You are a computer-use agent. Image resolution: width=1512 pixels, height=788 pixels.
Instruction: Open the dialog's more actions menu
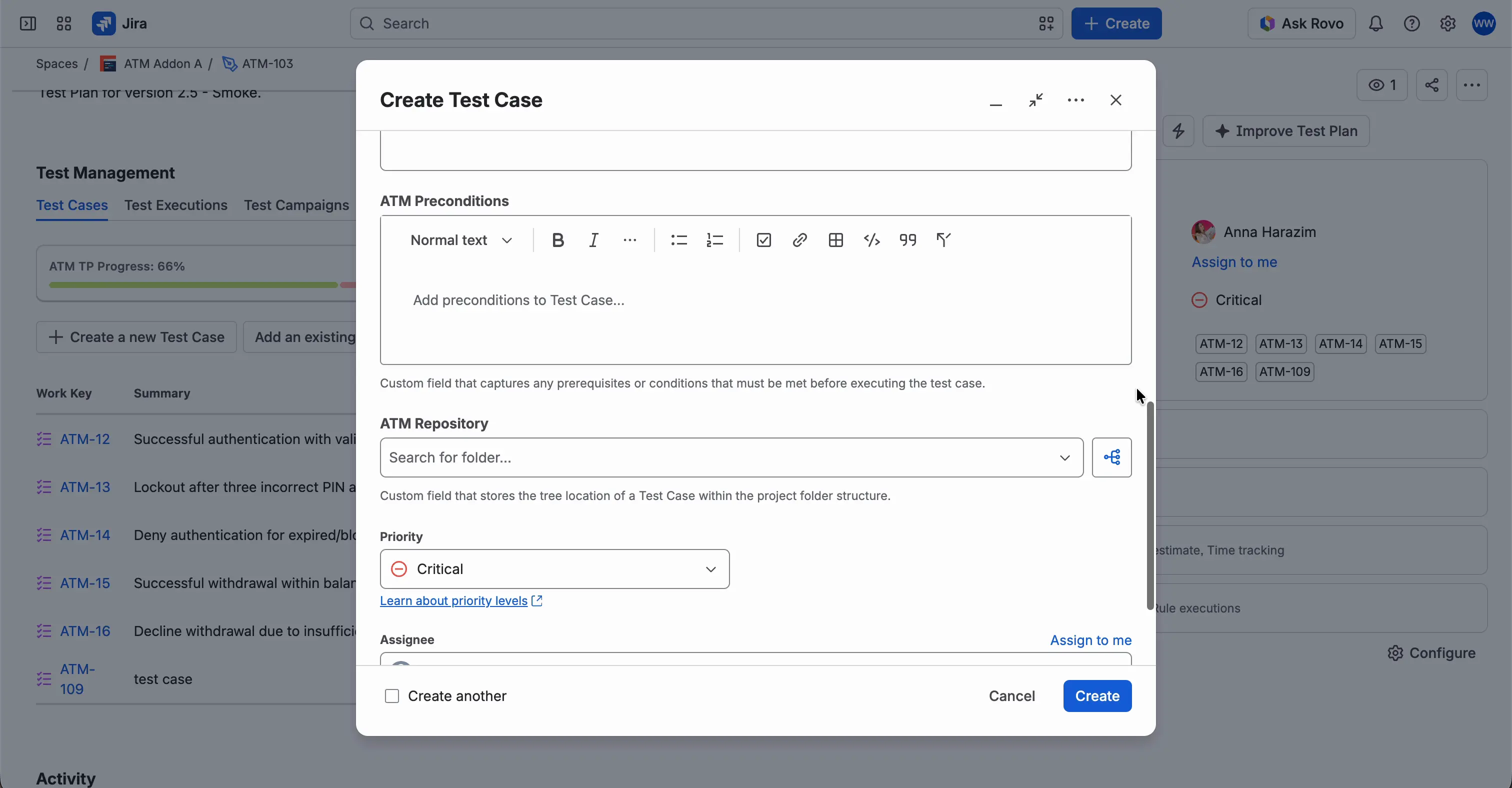(1075, 100)
